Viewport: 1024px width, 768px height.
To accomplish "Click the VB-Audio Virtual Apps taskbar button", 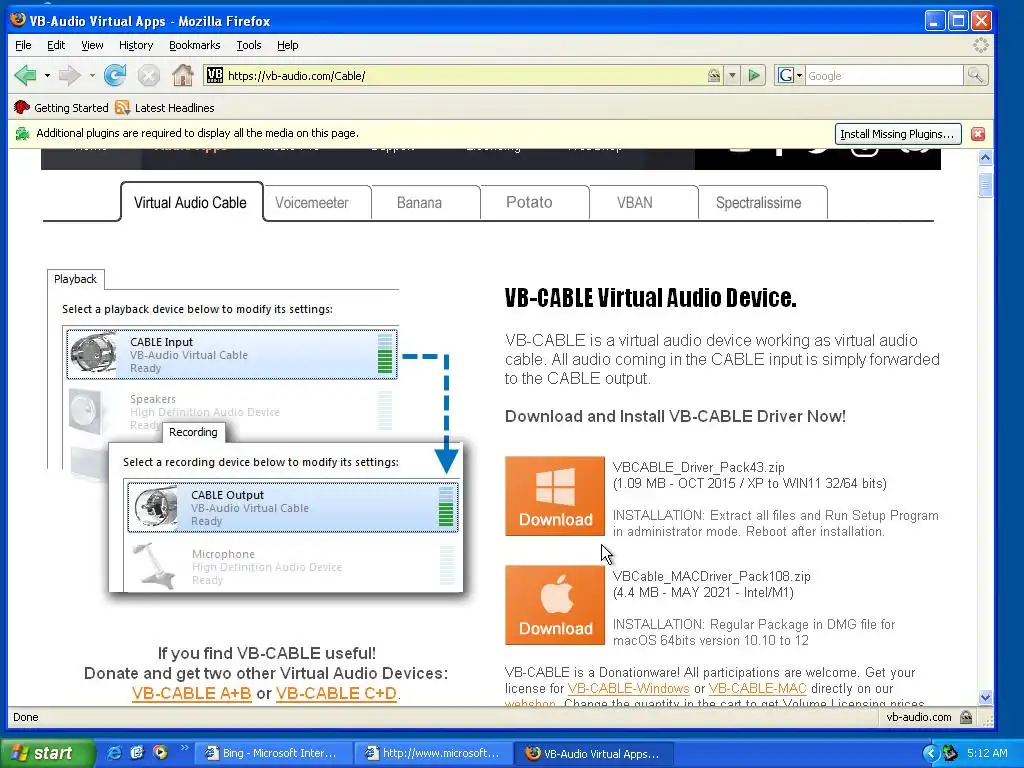I will coord(593,753).
